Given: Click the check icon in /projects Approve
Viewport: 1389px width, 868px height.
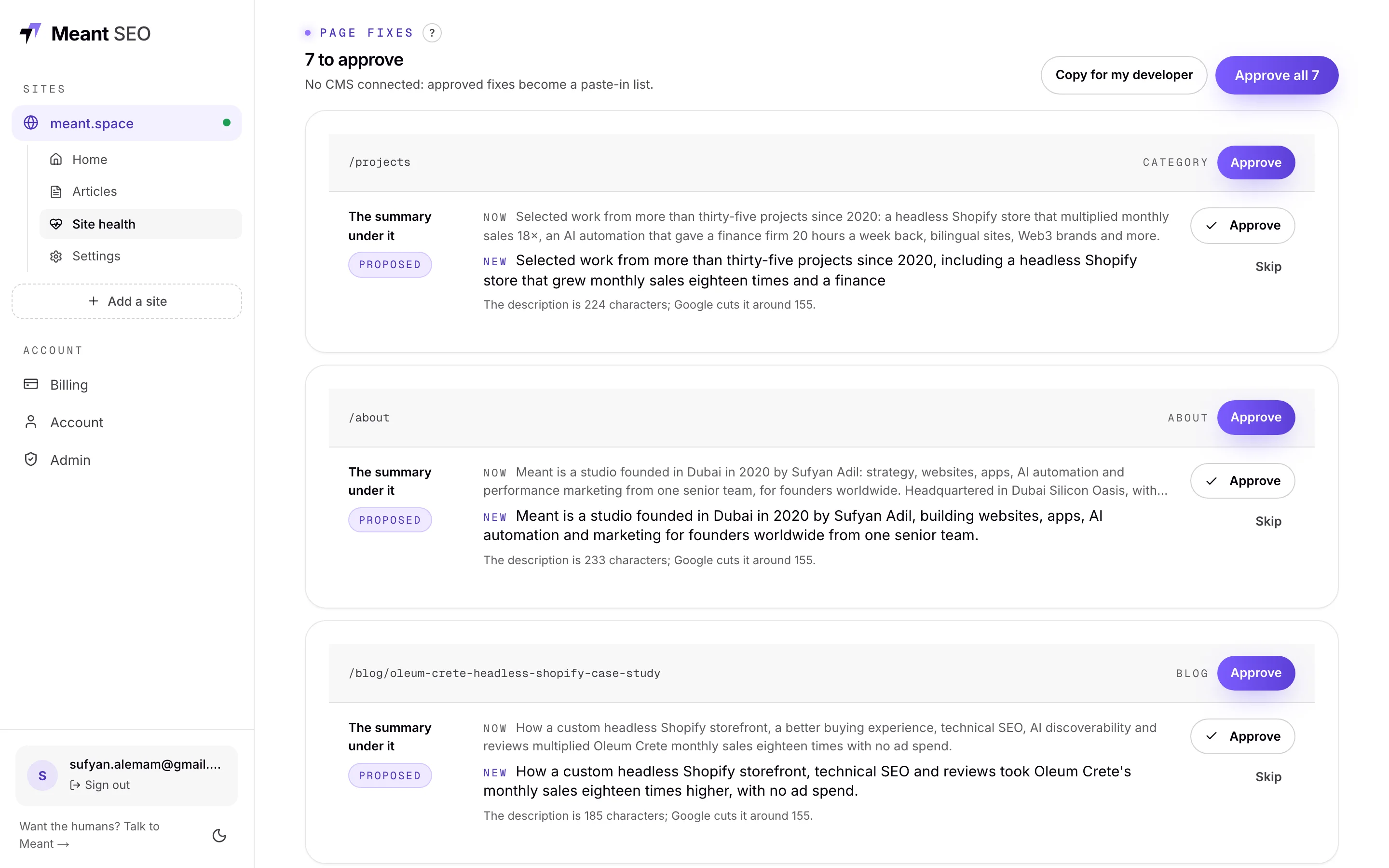Looking at the screenshot, I should 1211,226.
